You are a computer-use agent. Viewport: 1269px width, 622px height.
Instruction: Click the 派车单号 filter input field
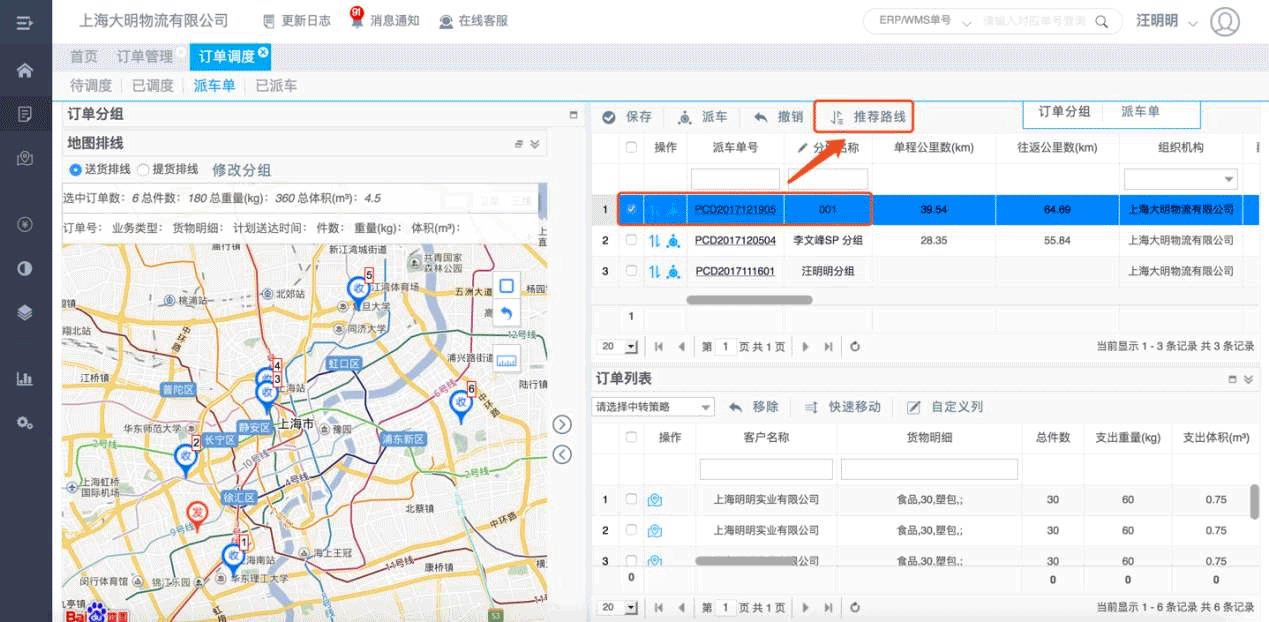point(735,179)
